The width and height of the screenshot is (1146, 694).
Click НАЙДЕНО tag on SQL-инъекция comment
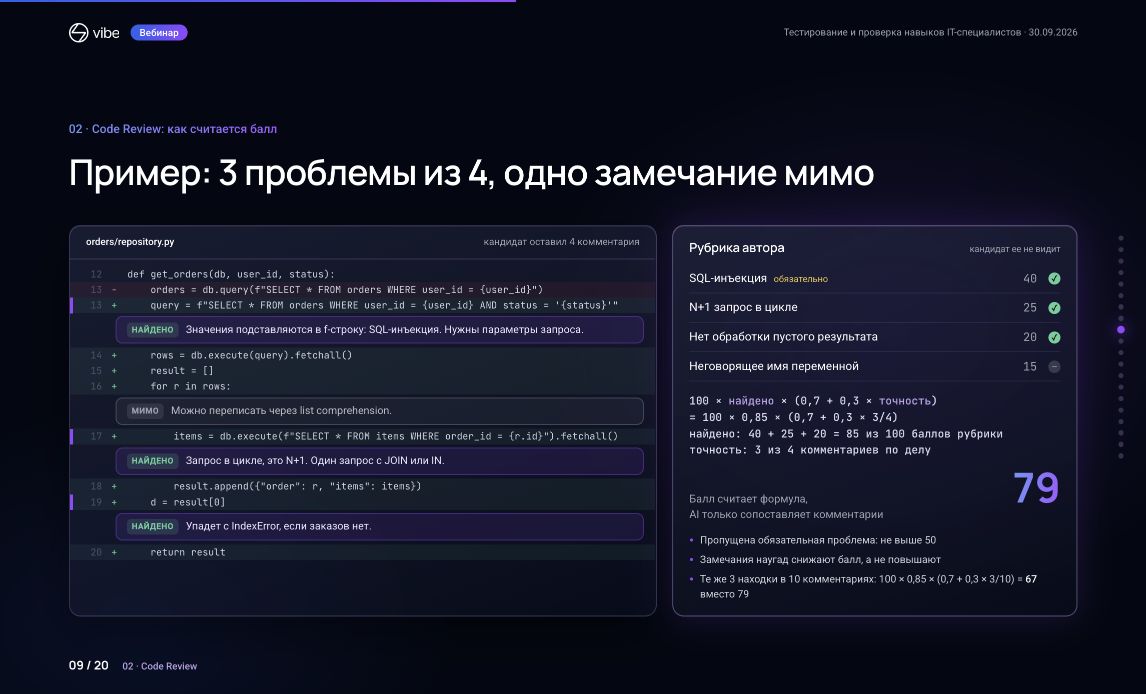coord(152,329)
